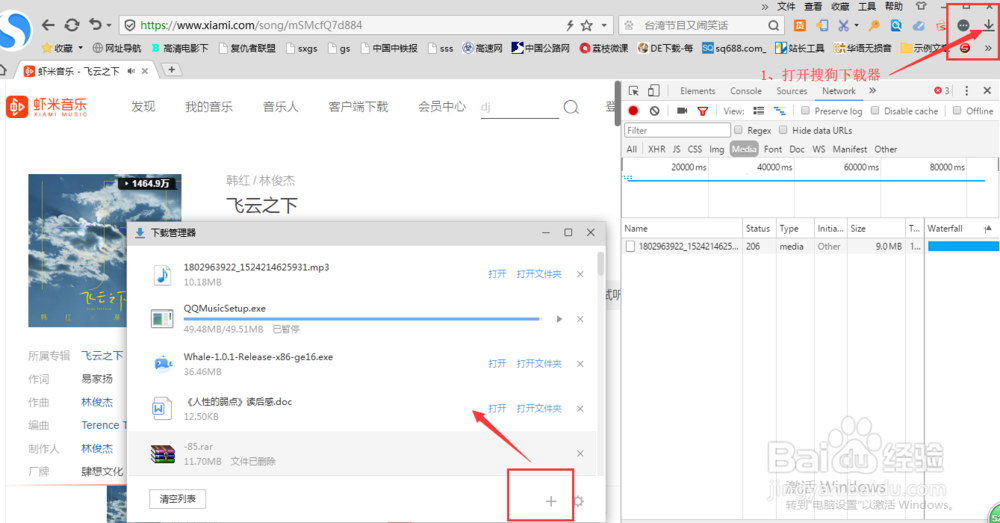Click the key password-manager icon
This screenshot has height=523, width=1000.
[874, 26]
